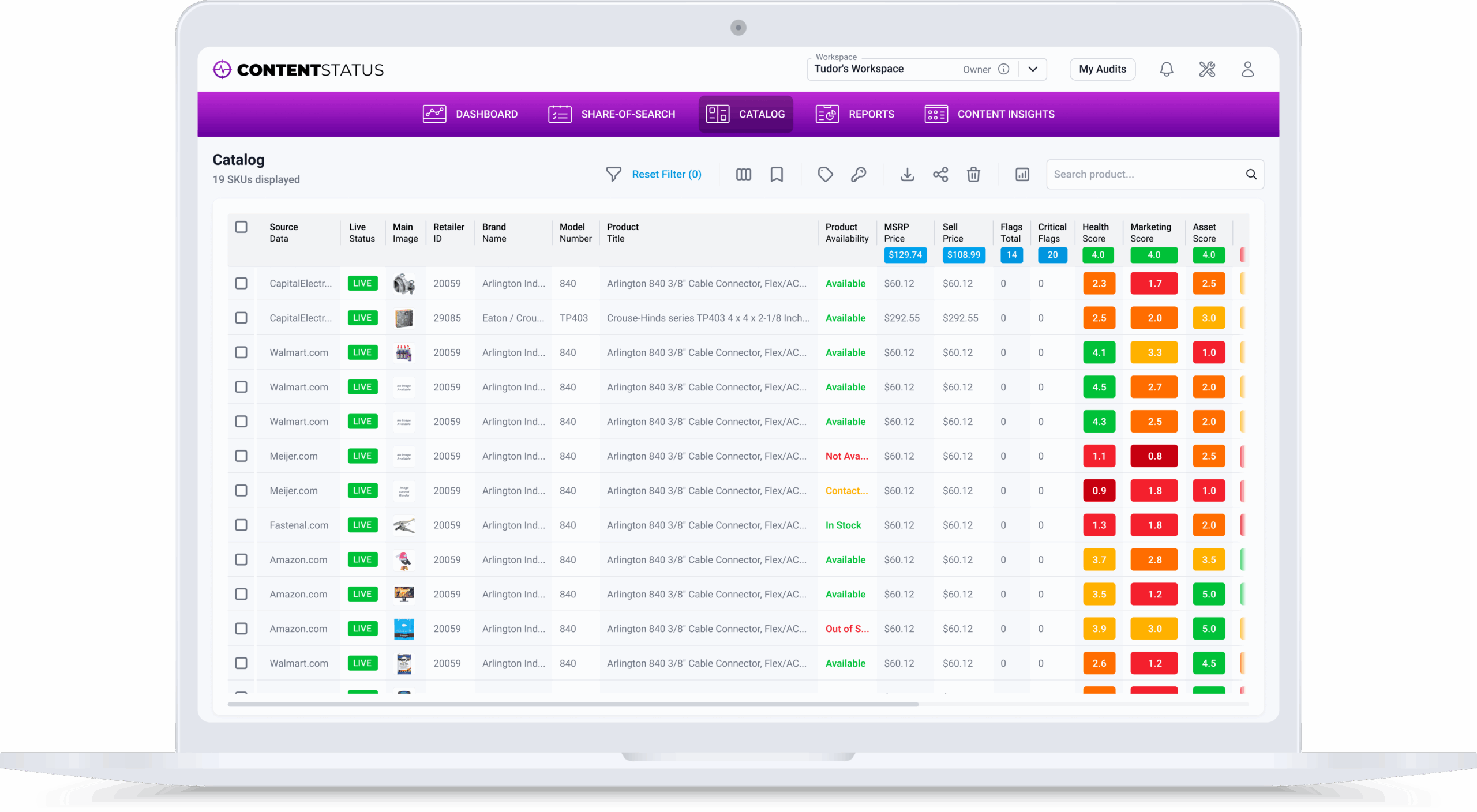
Task: Click the horizontal table scrollbar
Action: 573,704
